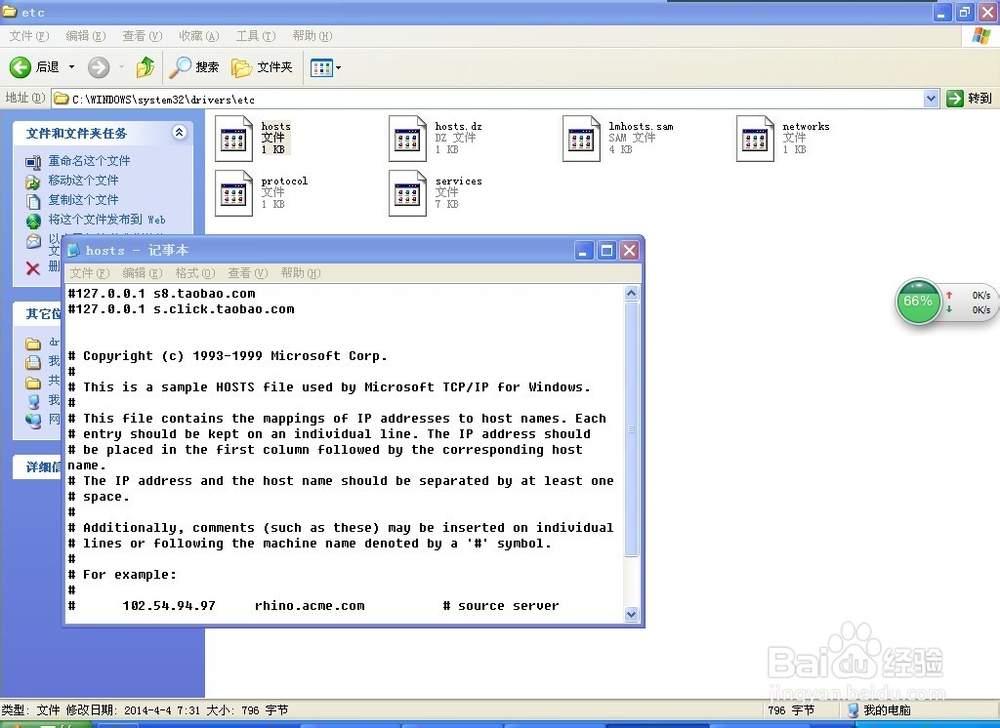
Task: Click the Go (转到) button
Action: coord(969,98)
